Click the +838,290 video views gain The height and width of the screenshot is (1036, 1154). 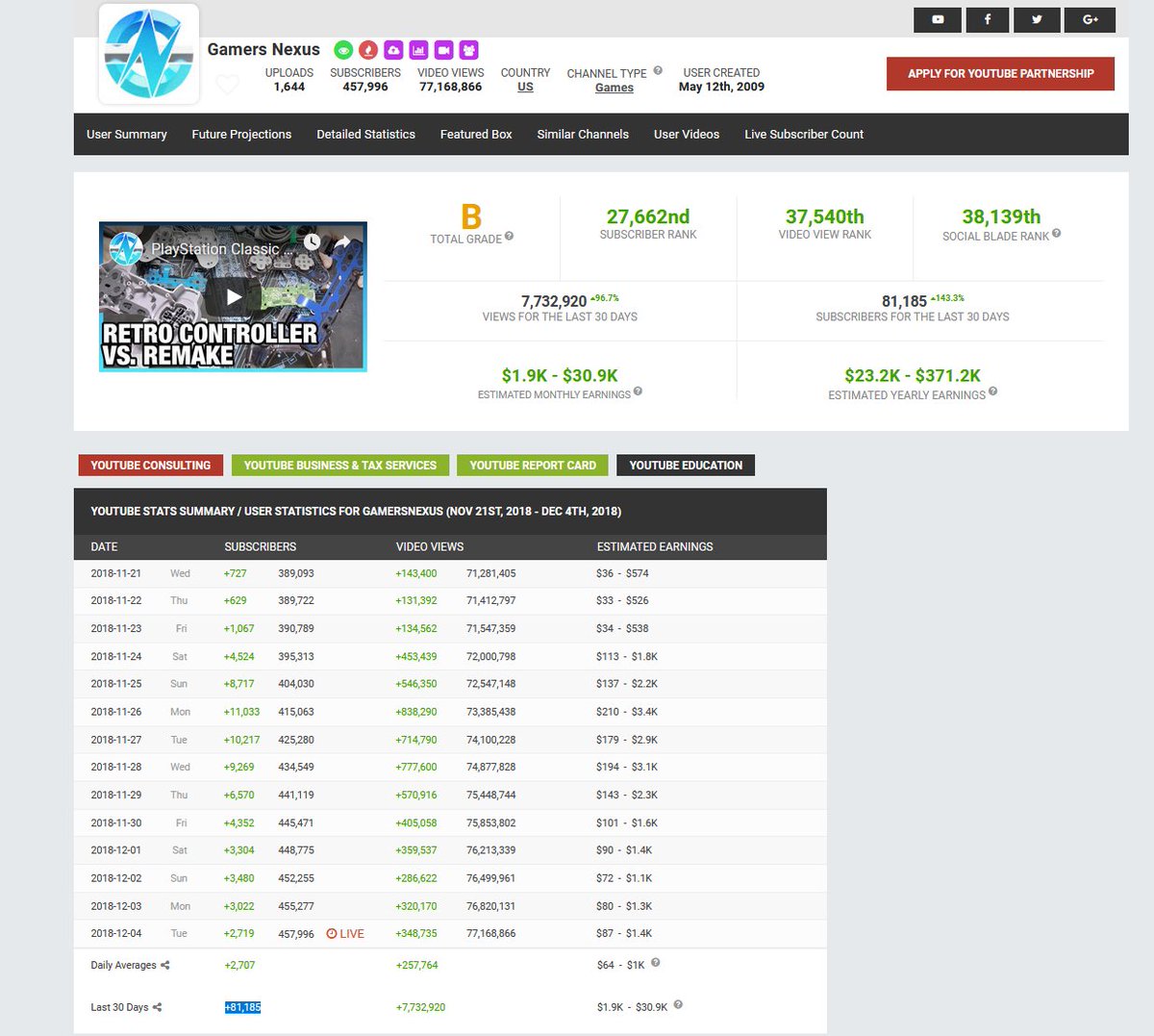[x=416, y=712]
